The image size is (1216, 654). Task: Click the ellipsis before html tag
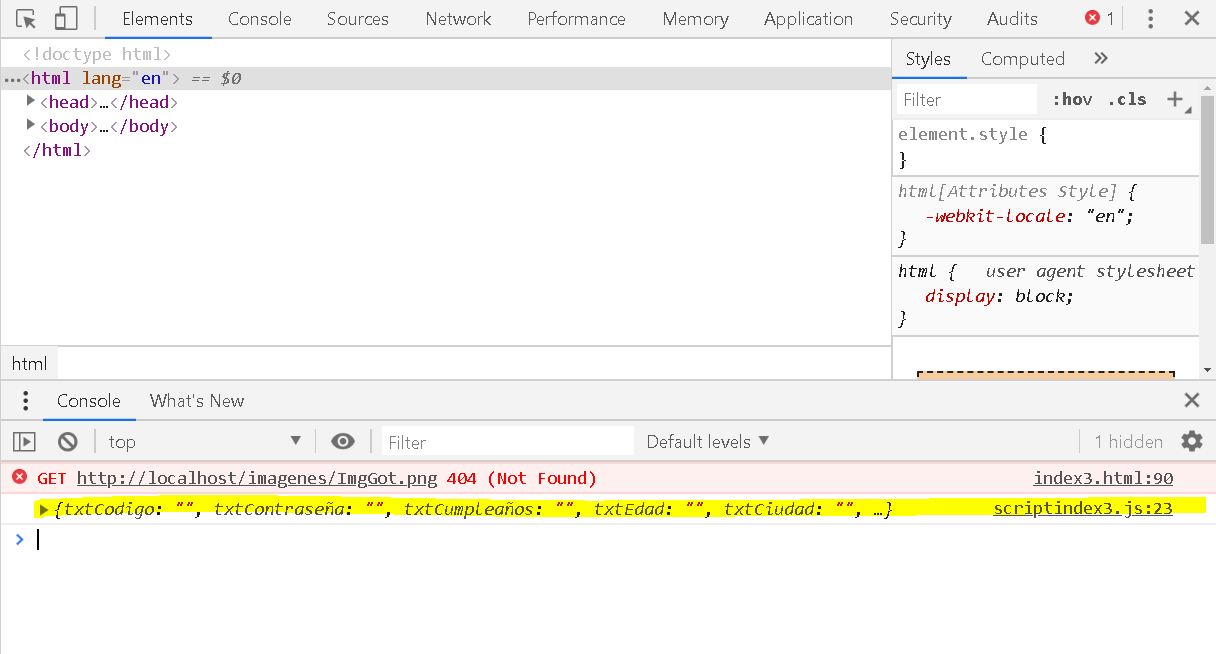point(12,79)
